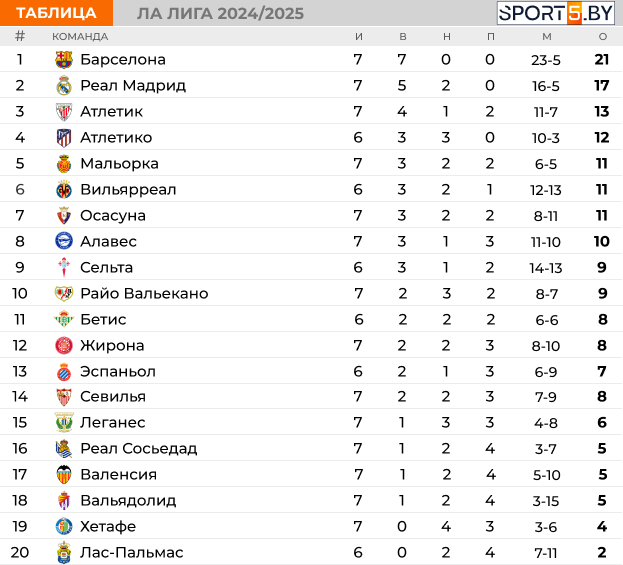Image resolution: width=623 pixels, height=565 pixels.
Task: Click the Barcelona club crest
Action: pyautogui.click(x=64, y=60)
